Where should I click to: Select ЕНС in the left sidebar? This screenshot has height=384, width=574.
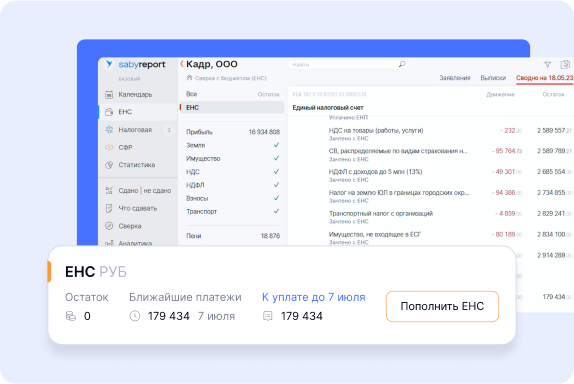(x=138, y=112)
